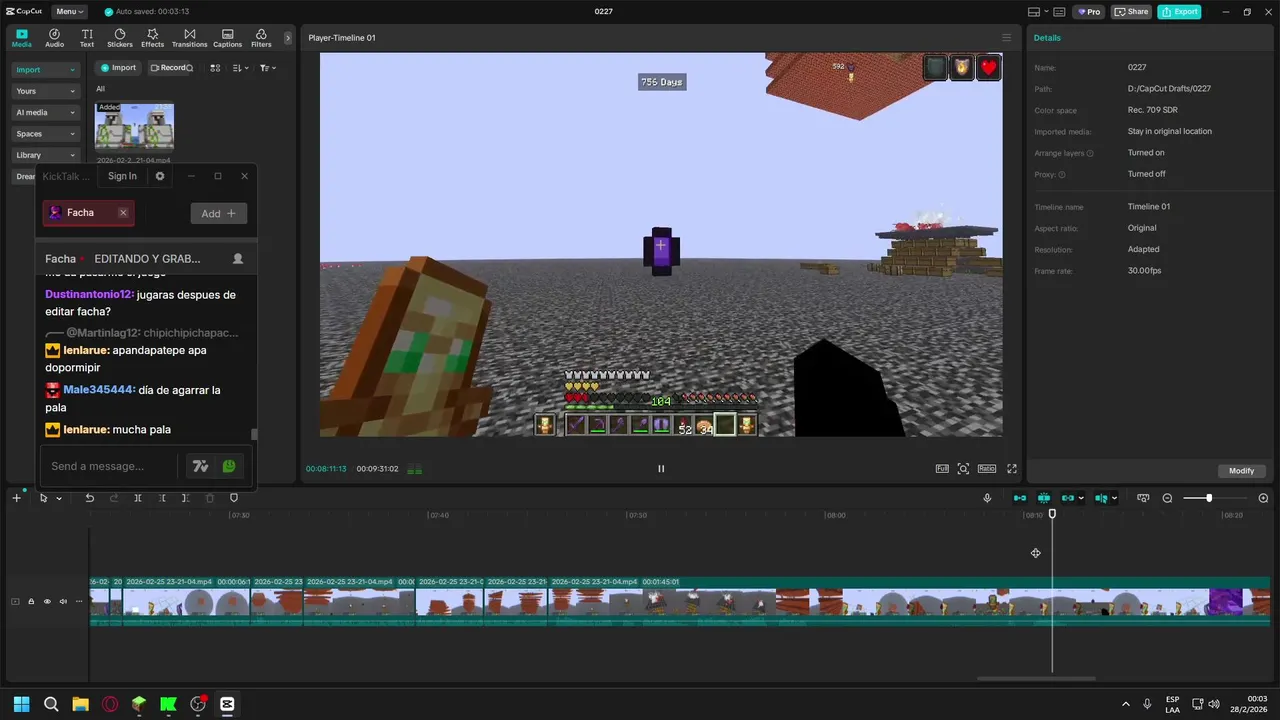
Task: Expand the AI media section
Action: pos(45,112)
